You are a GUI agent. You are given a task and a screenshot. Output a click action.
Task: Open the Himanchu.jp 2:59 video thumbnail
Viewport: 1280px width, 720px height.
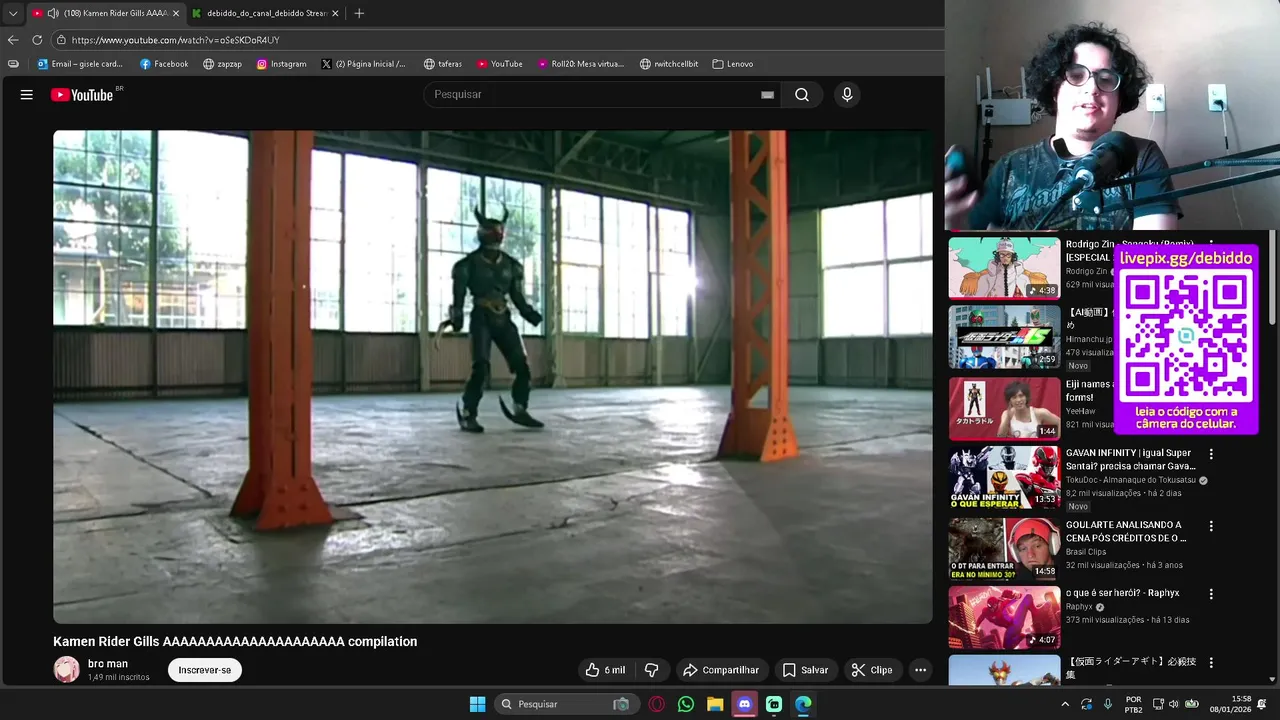point(1004,337)
